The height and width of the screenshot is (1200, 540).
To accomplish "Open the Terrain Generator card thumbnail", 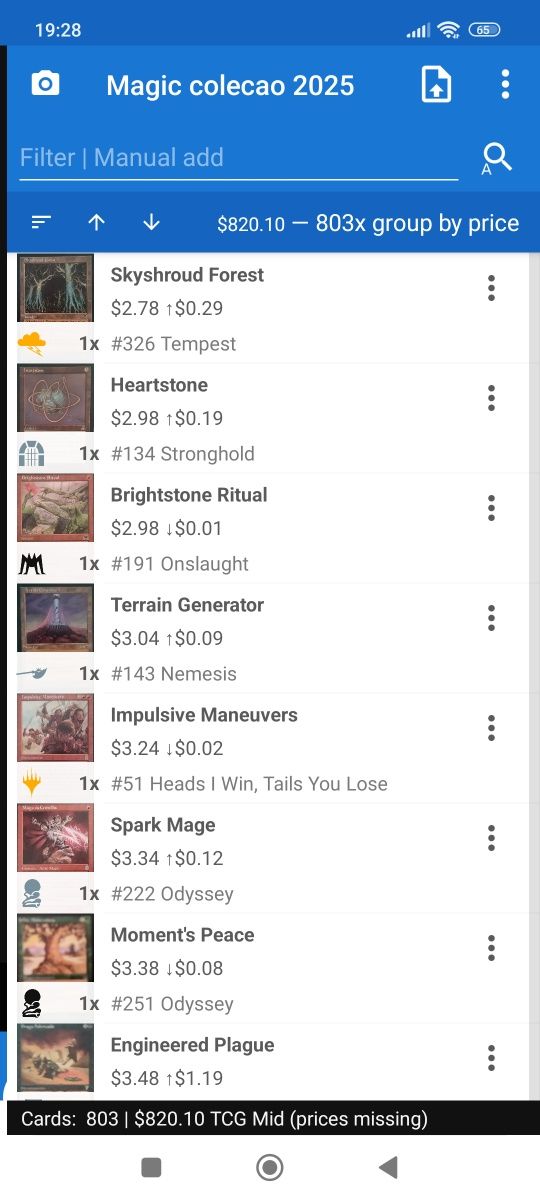I will [56, 618].
